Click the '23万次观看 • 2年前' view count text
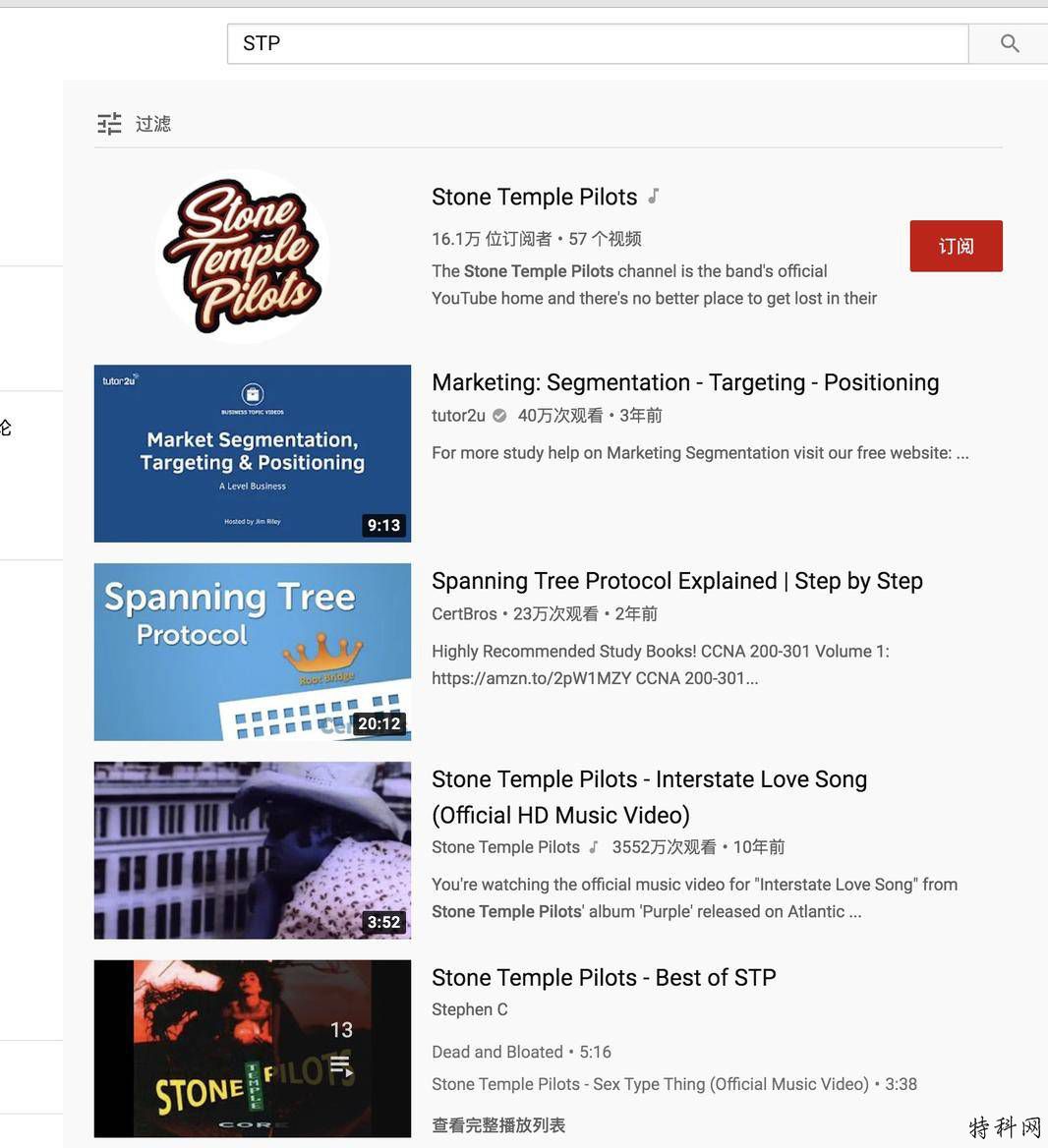Screen dimensions: 1048x1148 (x=585, y=613)
